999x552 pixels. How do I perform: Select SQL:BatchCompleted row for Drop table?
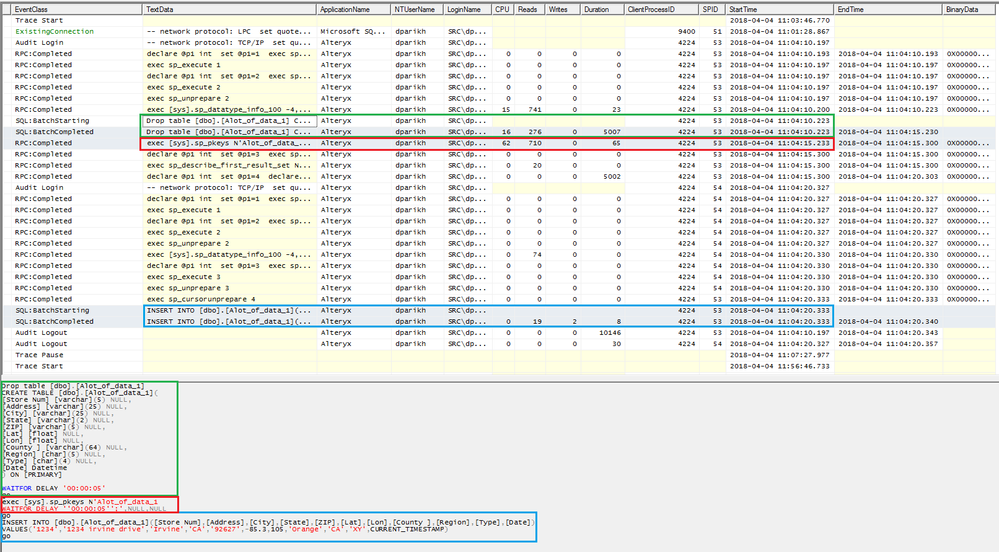(x=499, y=132)
